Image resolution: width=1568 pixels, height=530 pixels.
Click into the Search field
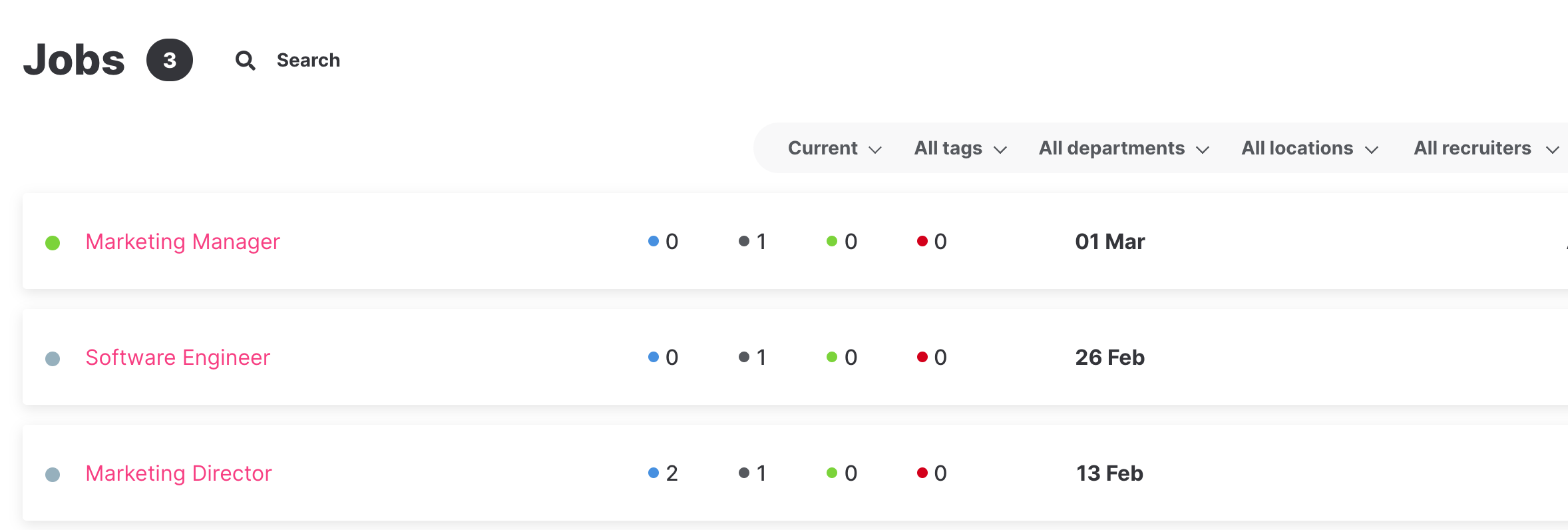[x=308, y=61]
